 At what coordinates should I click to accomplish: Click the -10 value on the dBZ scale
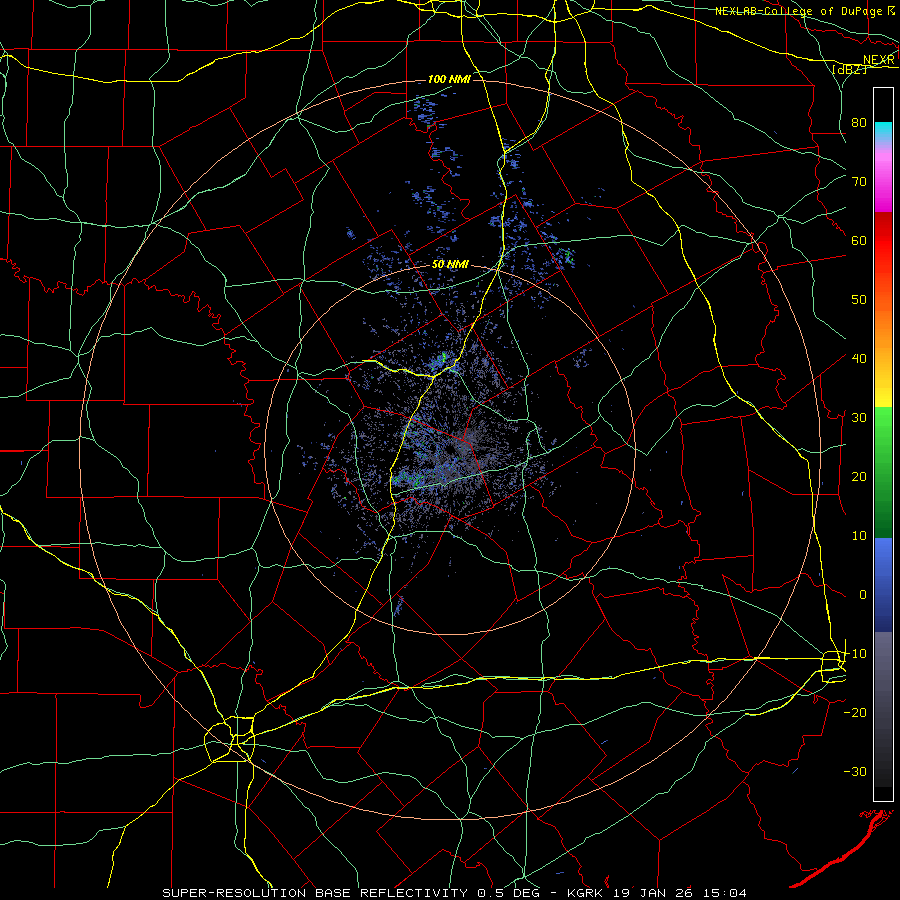click(855, 654)
